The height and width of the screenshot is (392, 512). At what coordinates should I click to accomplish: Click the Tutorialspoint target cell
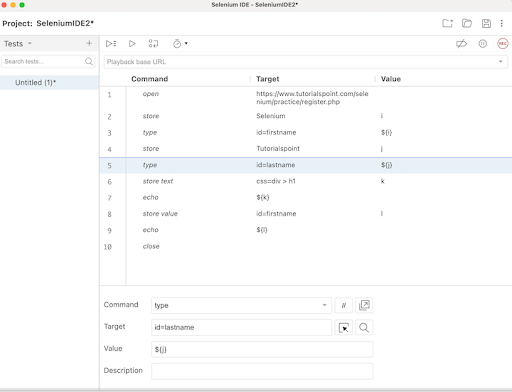278,149
